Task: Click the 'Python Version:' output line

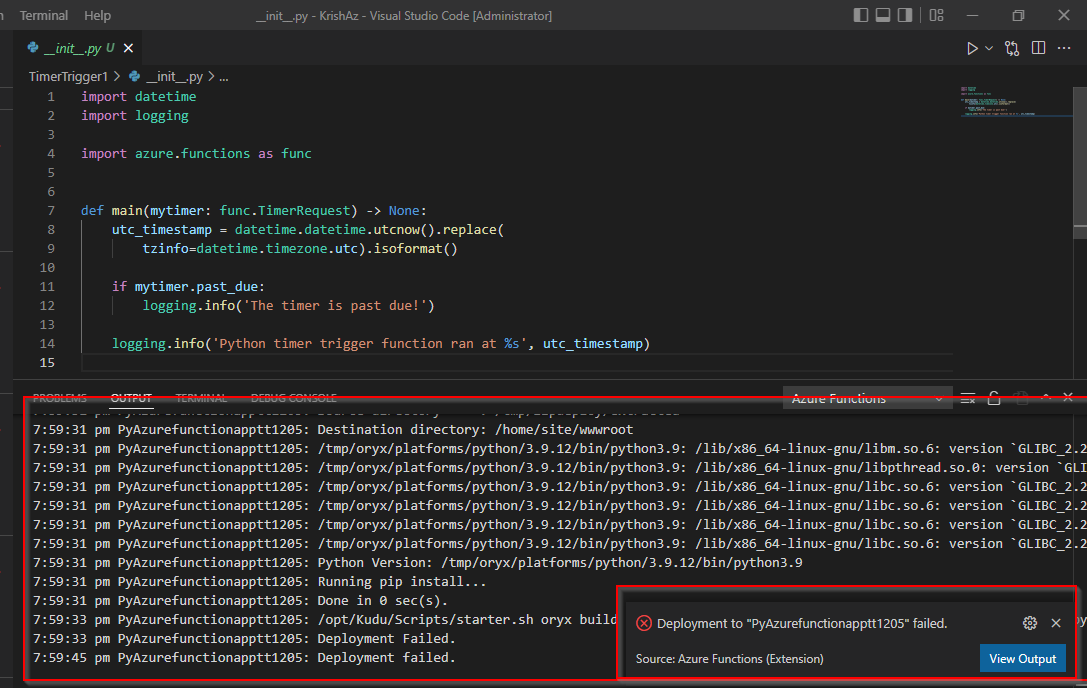Action: click(x=417, y=562)
